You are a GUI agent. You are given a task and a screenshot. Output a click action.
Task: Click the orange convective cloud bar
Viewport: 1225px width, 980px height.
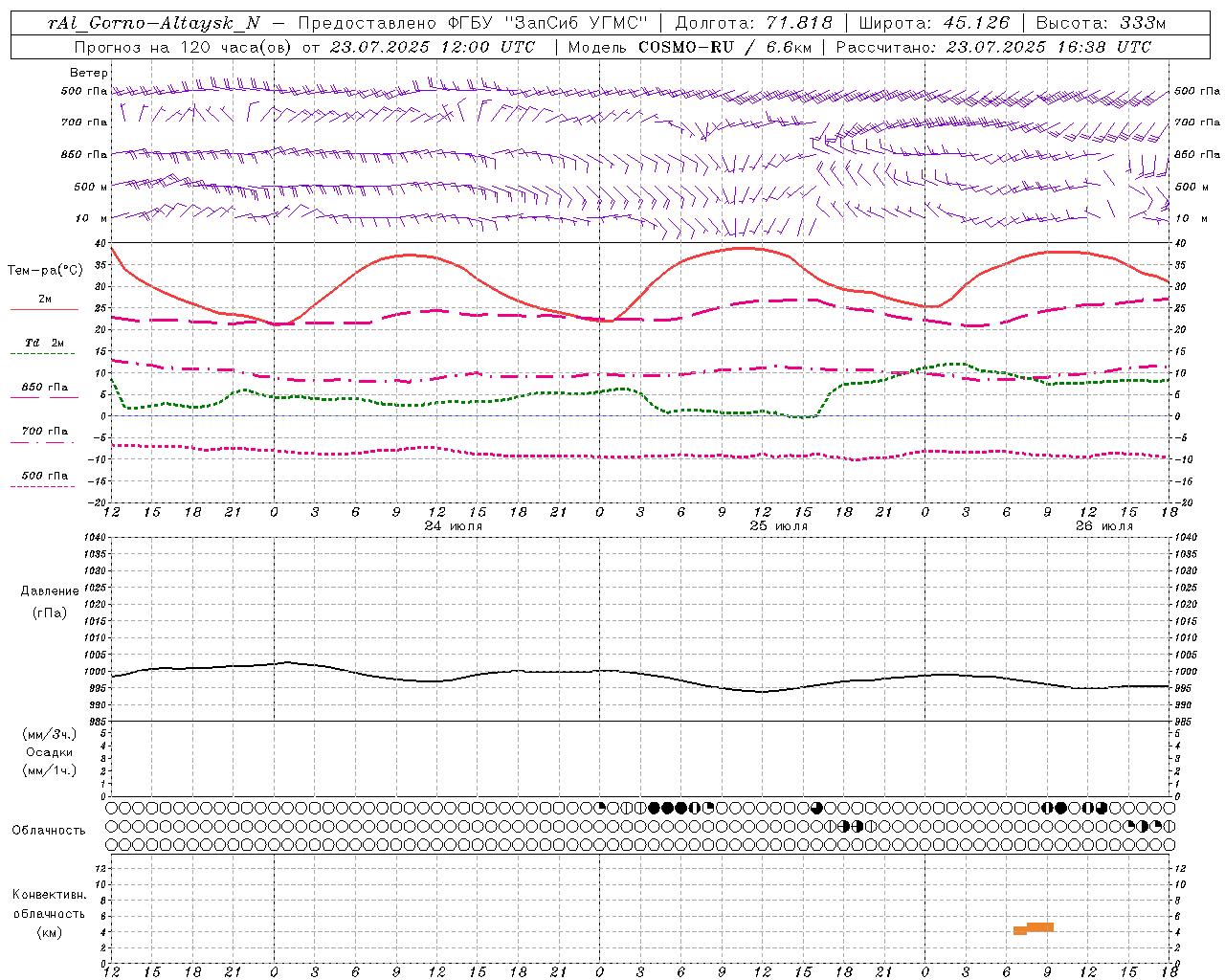point(1034,928)
